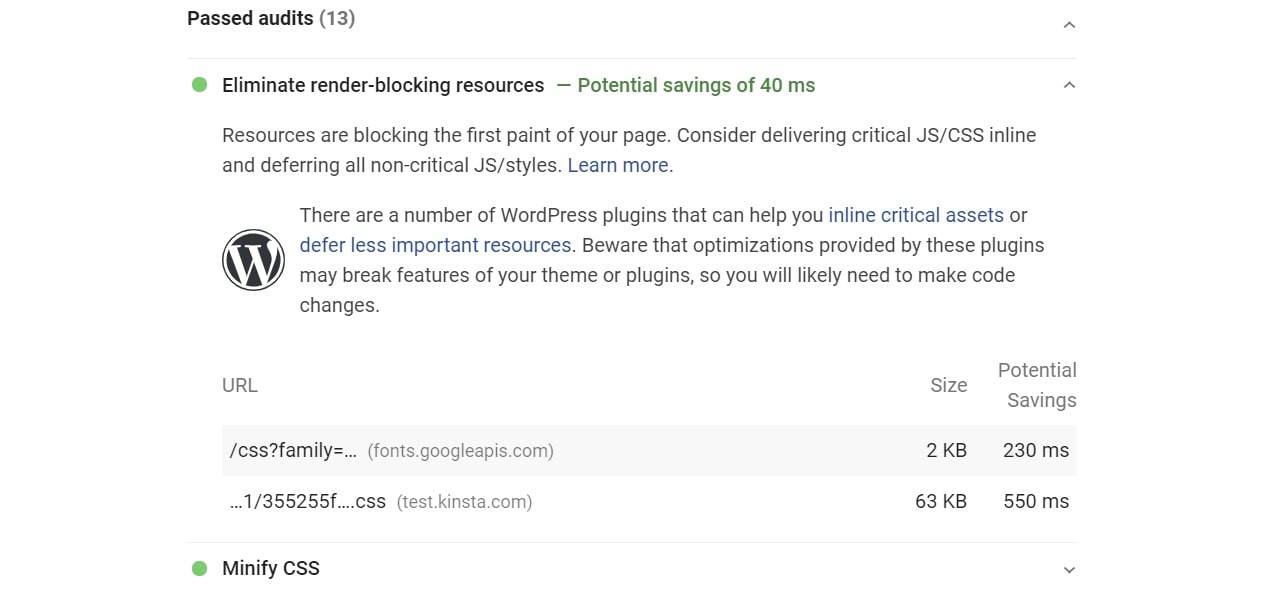Click the 63 KB size value
This screenshot has height=592, width=1269.
point(941,501)
